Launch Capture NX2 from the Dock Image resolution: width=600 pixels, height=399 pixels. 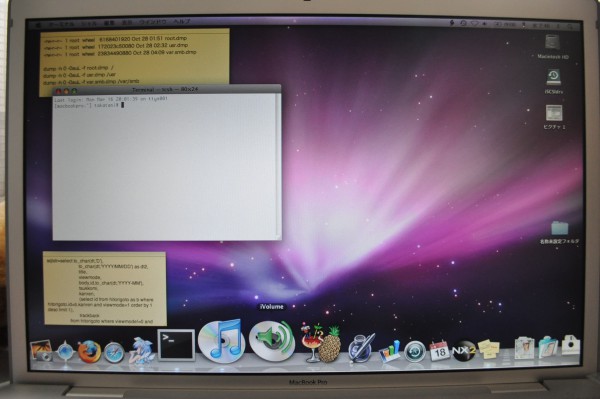(464, 351)
